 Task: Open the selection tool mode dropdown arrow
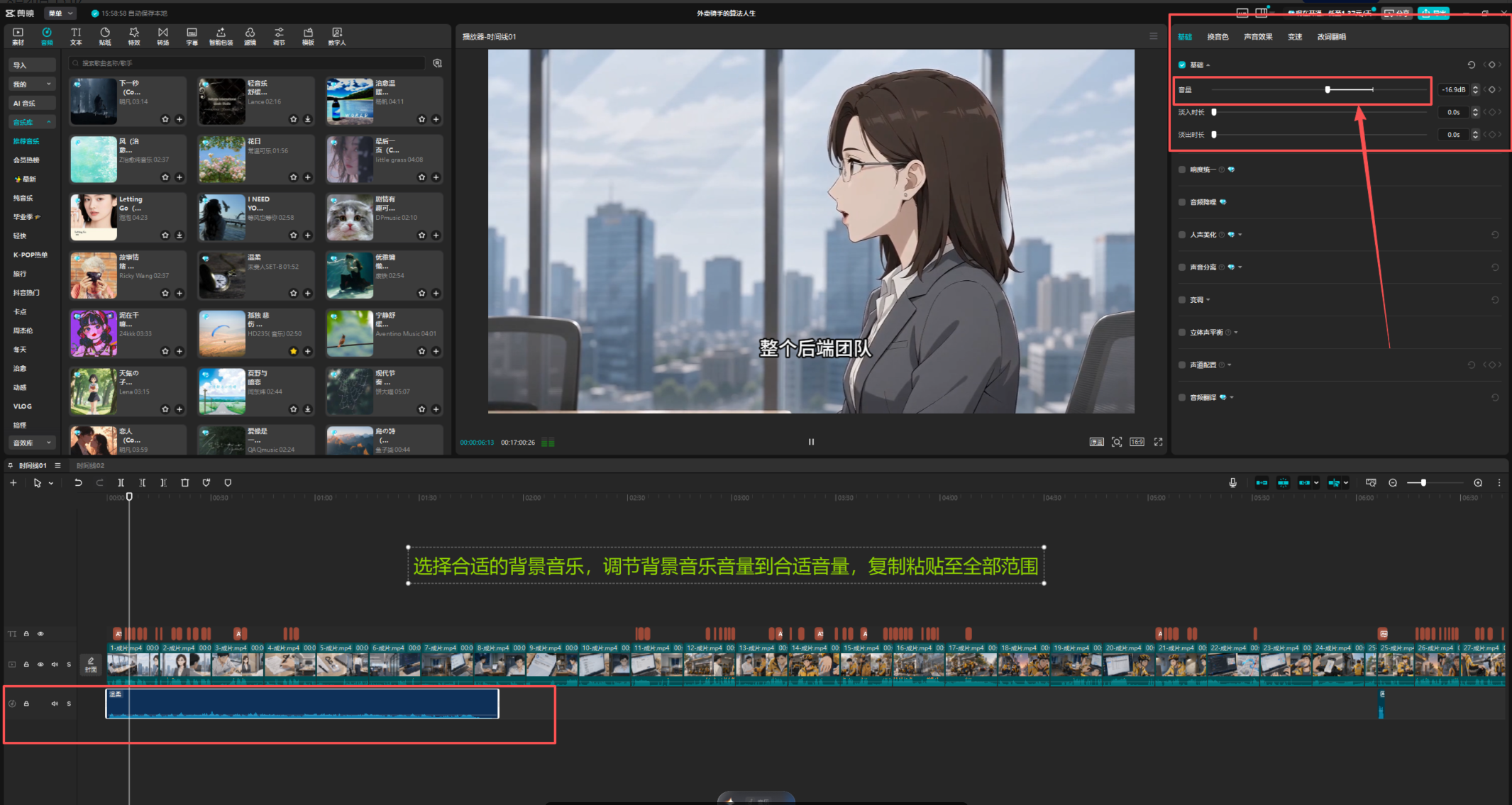tap(51, 483)
